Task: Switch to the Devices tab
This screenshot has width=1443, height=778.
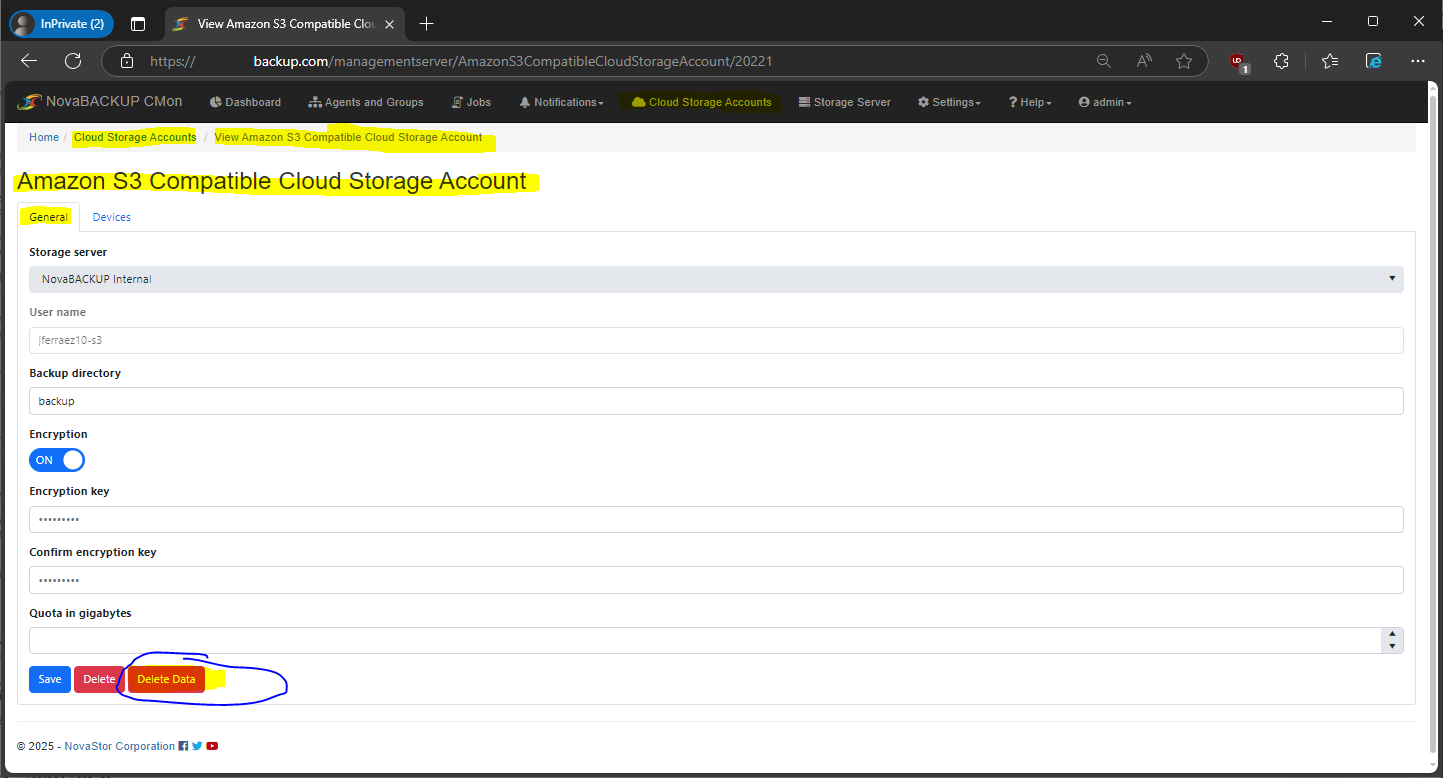Action: pos(112,217)
